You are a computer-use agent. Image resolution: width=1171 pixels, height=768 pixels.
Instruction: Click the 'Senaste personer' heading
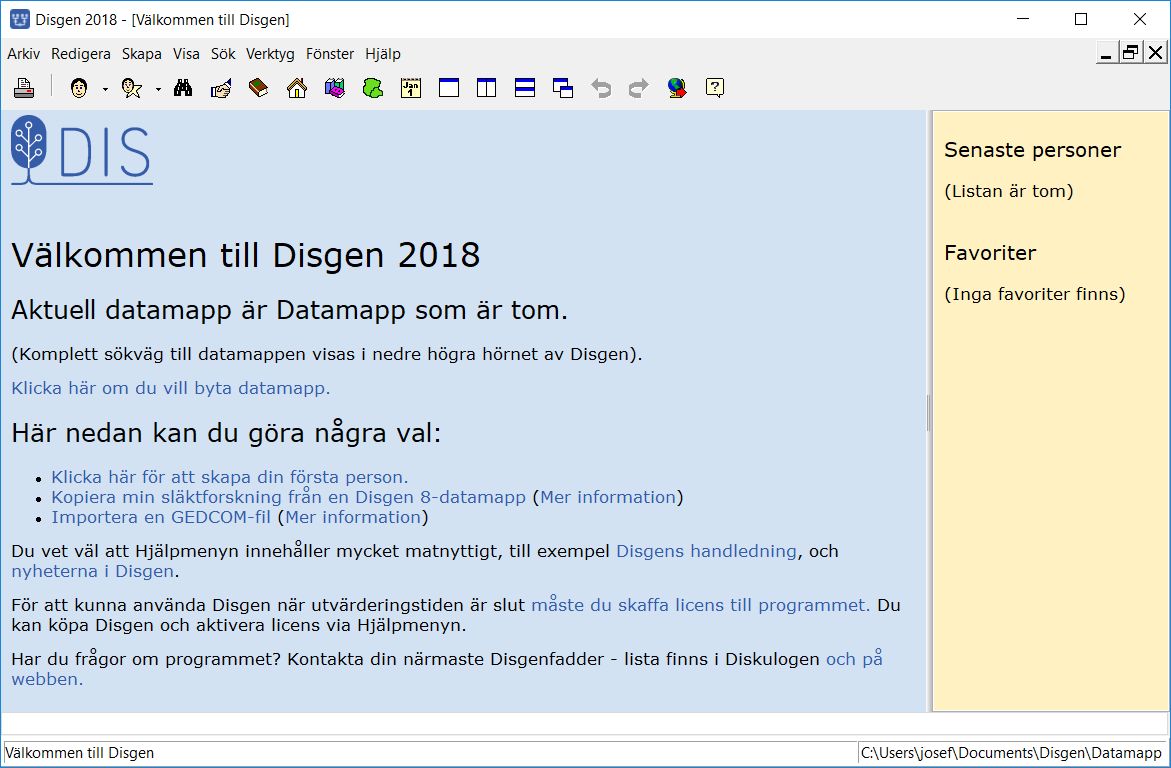click(1032, 150)
